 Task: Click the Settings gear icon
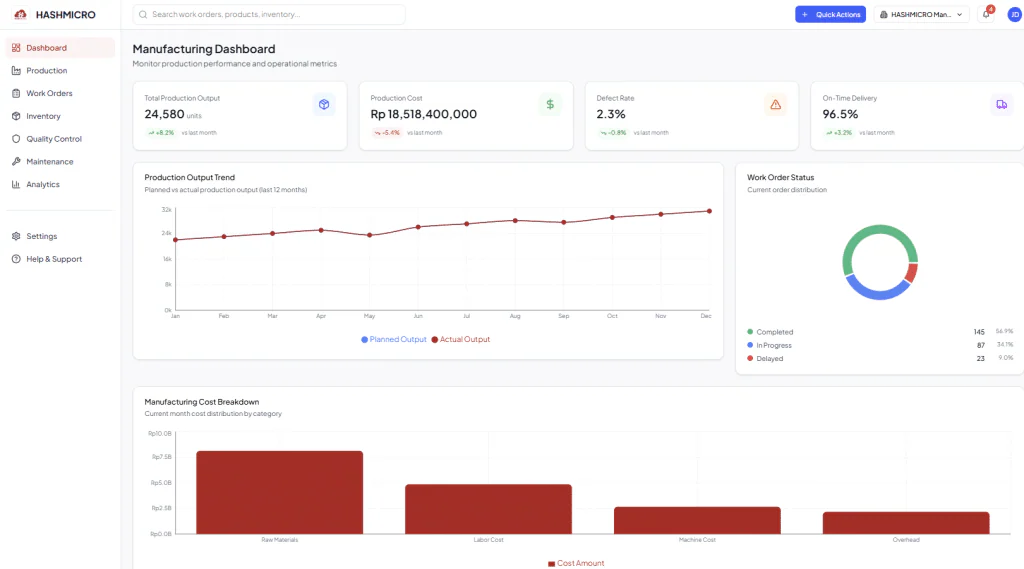[x=16, y=236]
